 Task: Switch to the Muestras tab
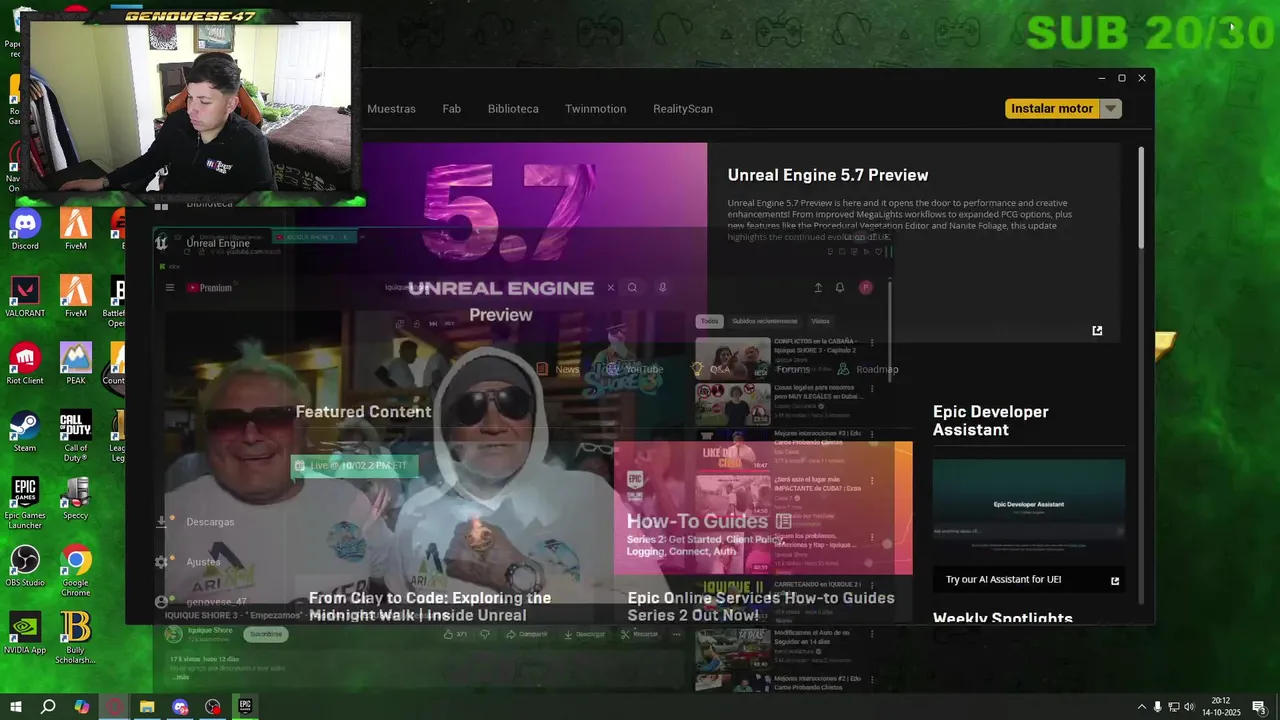(x=391, y=109)
